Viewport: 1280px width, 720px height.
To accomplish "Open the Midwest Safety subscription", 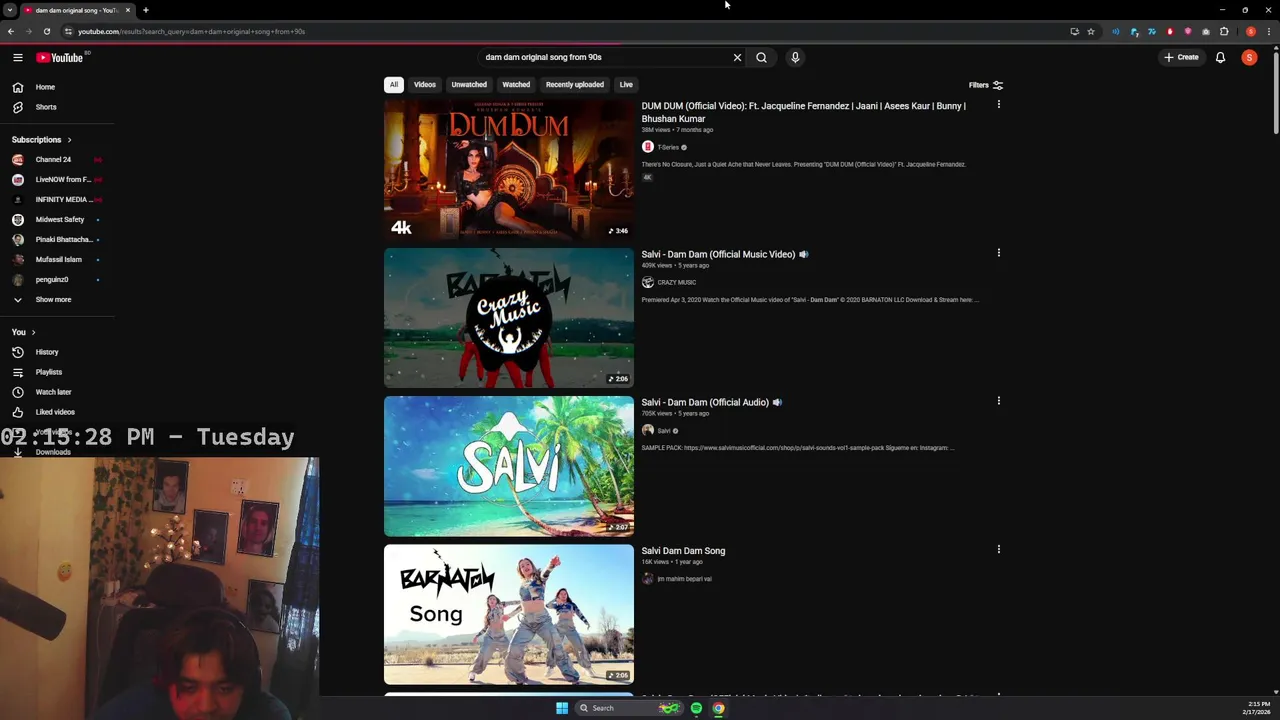I will point(56,220).
